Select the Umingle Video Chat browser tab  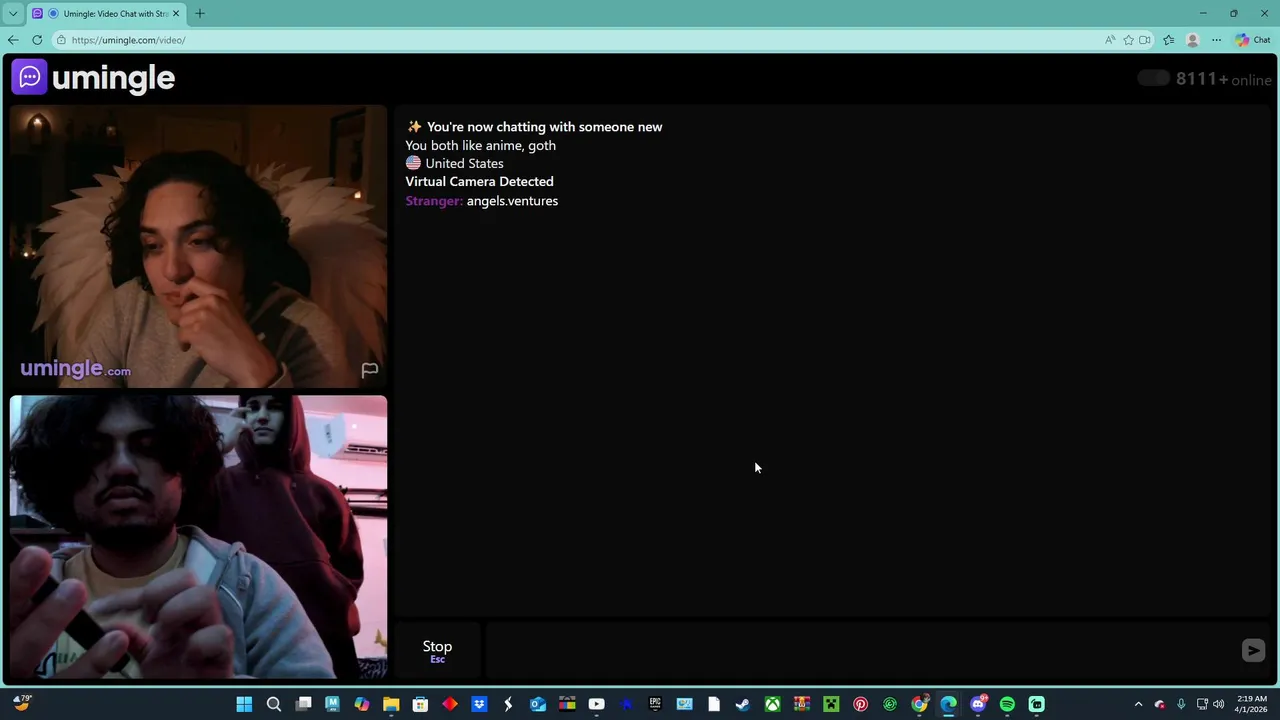click(x=105, y=14)
